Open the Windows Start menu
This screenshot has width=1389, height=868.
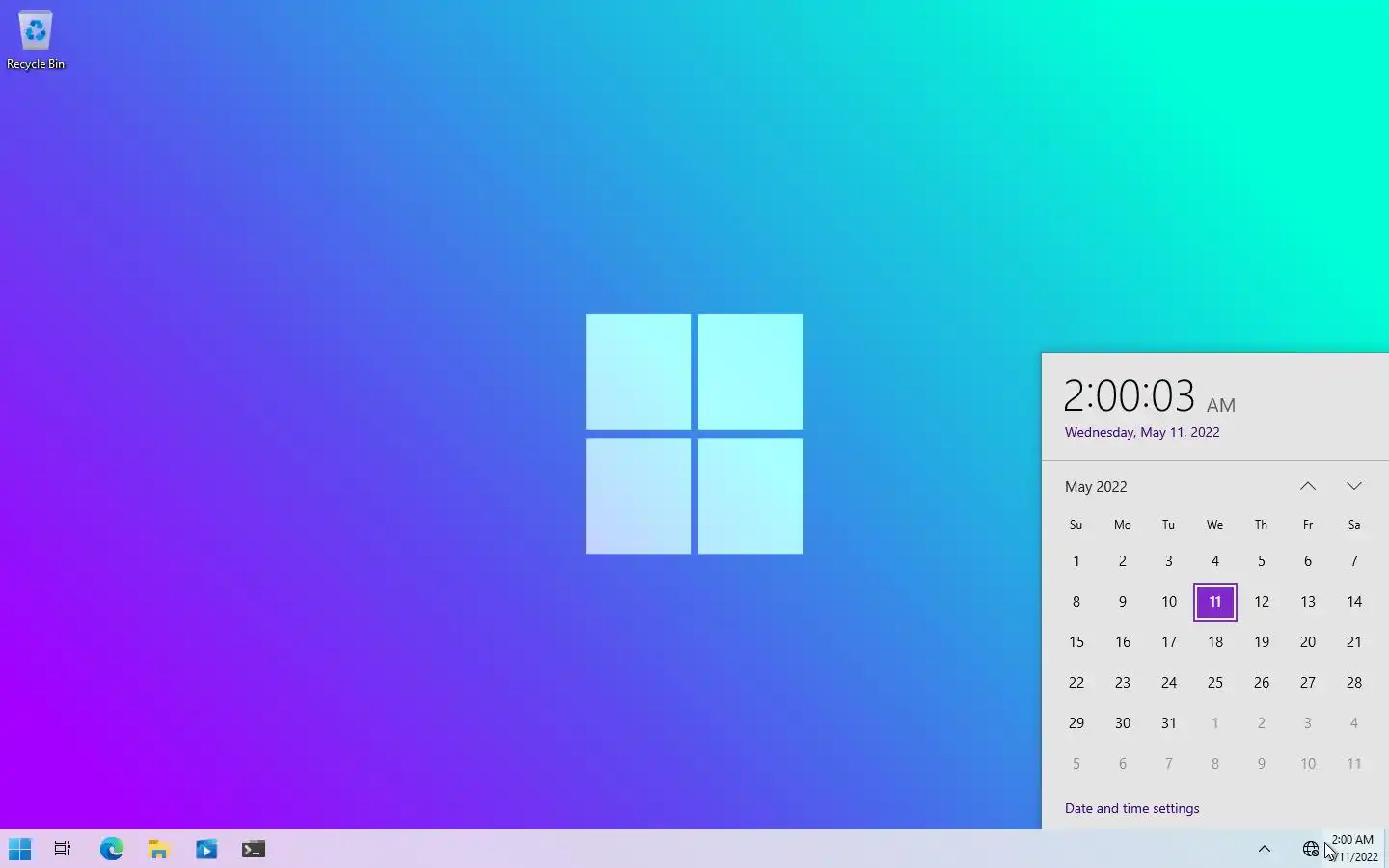pyautogui.click(x=20, y=849)
